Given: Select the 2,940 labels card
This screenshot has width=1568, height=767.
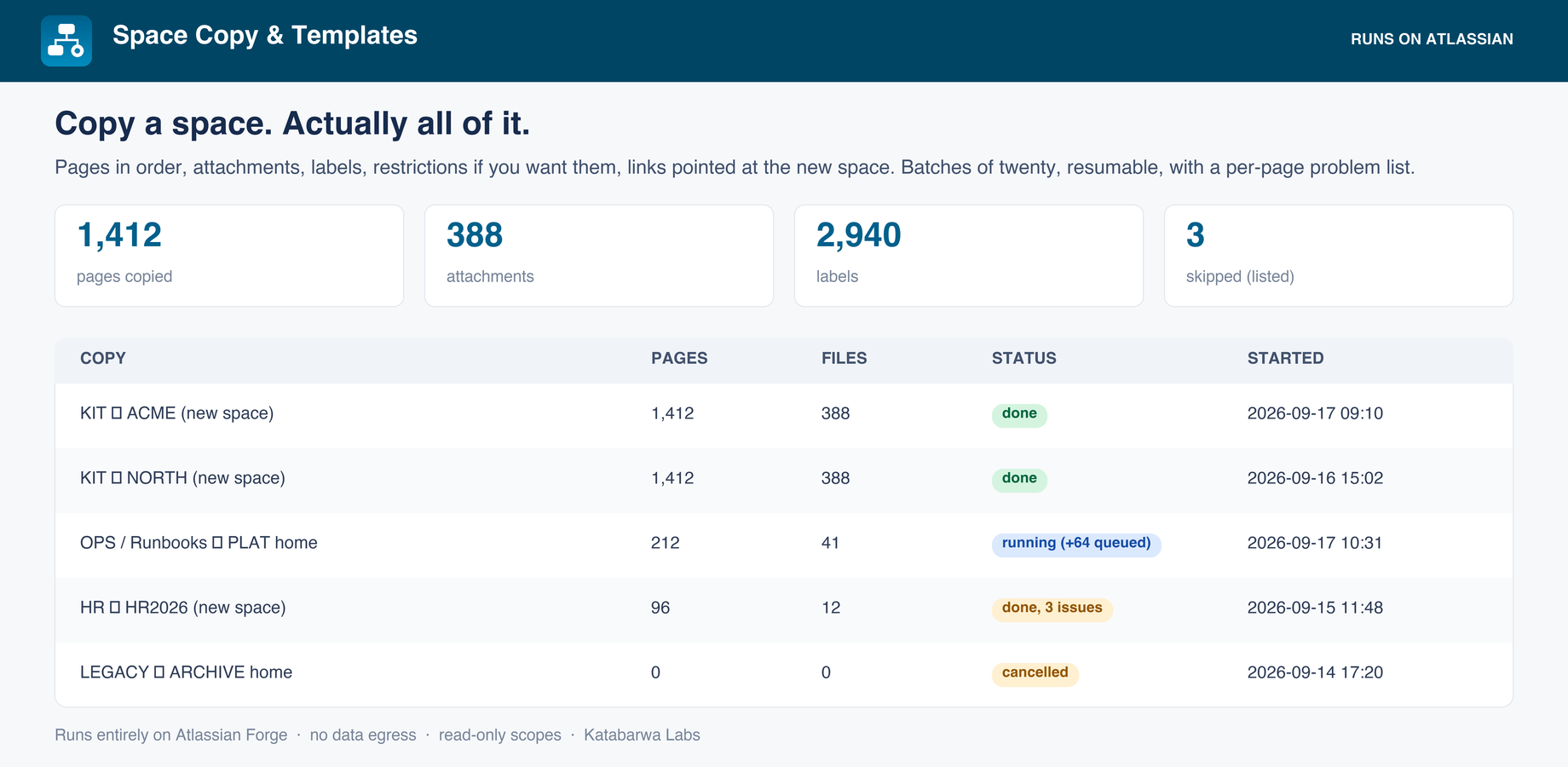Looking at the screenshot, I should (x=969, y=256).
